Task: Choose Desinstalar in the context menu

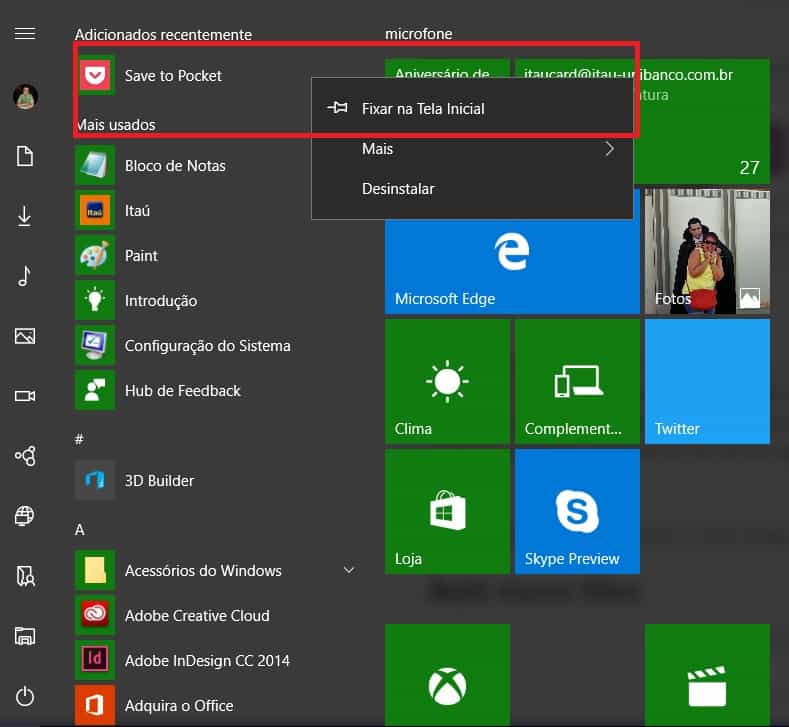Action: point(472,189)
